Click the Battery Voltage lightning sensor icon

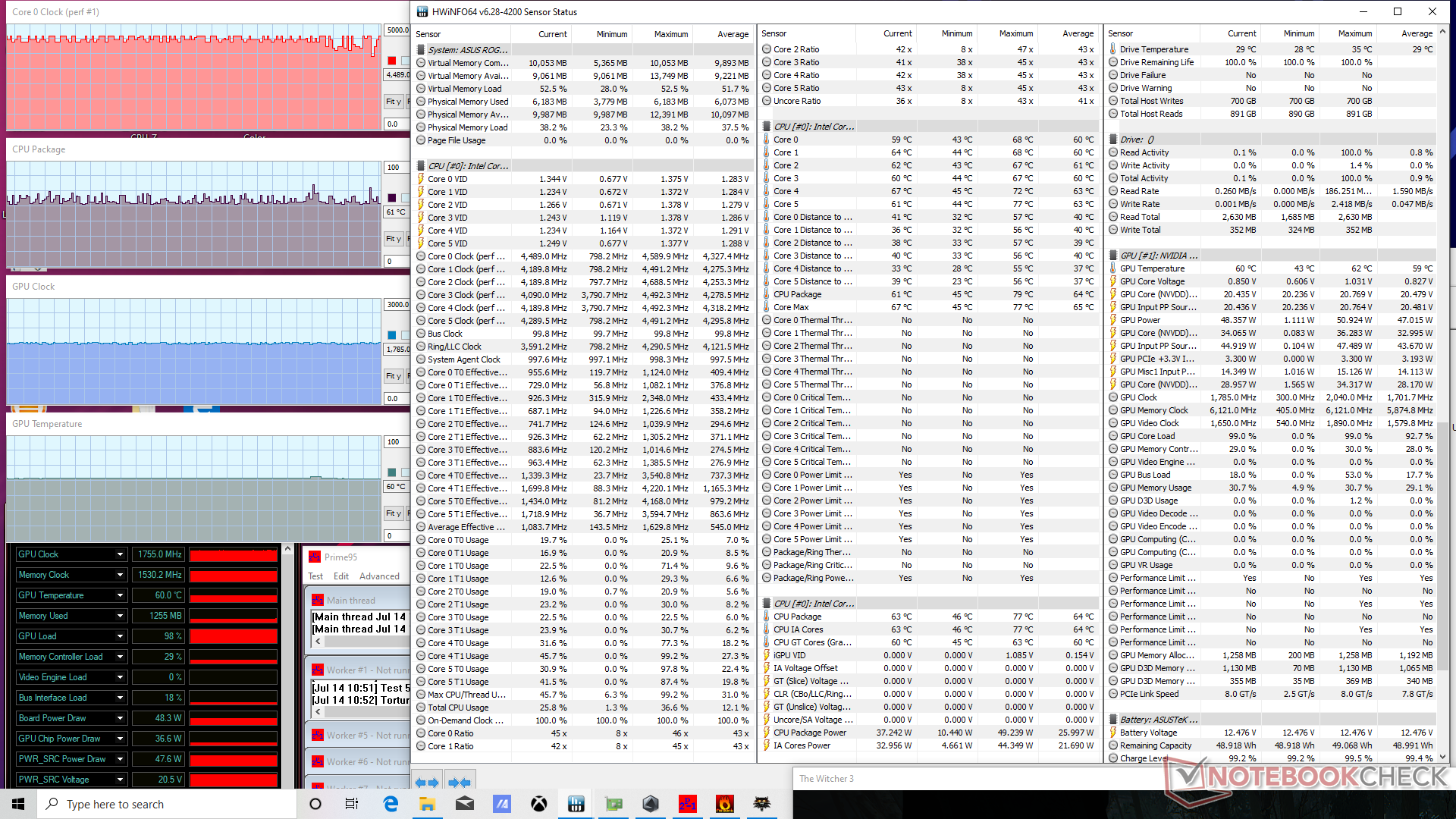(1113, 733)
